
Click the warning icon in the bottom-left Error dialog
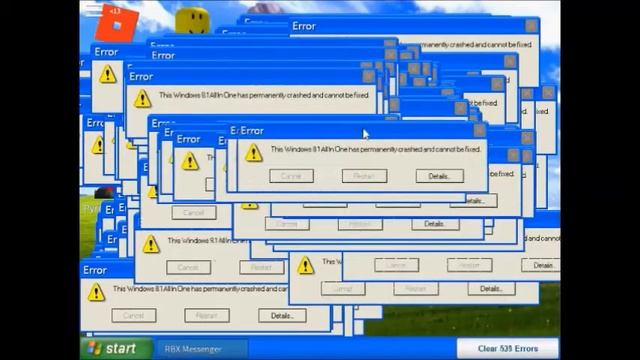(96, 293)
